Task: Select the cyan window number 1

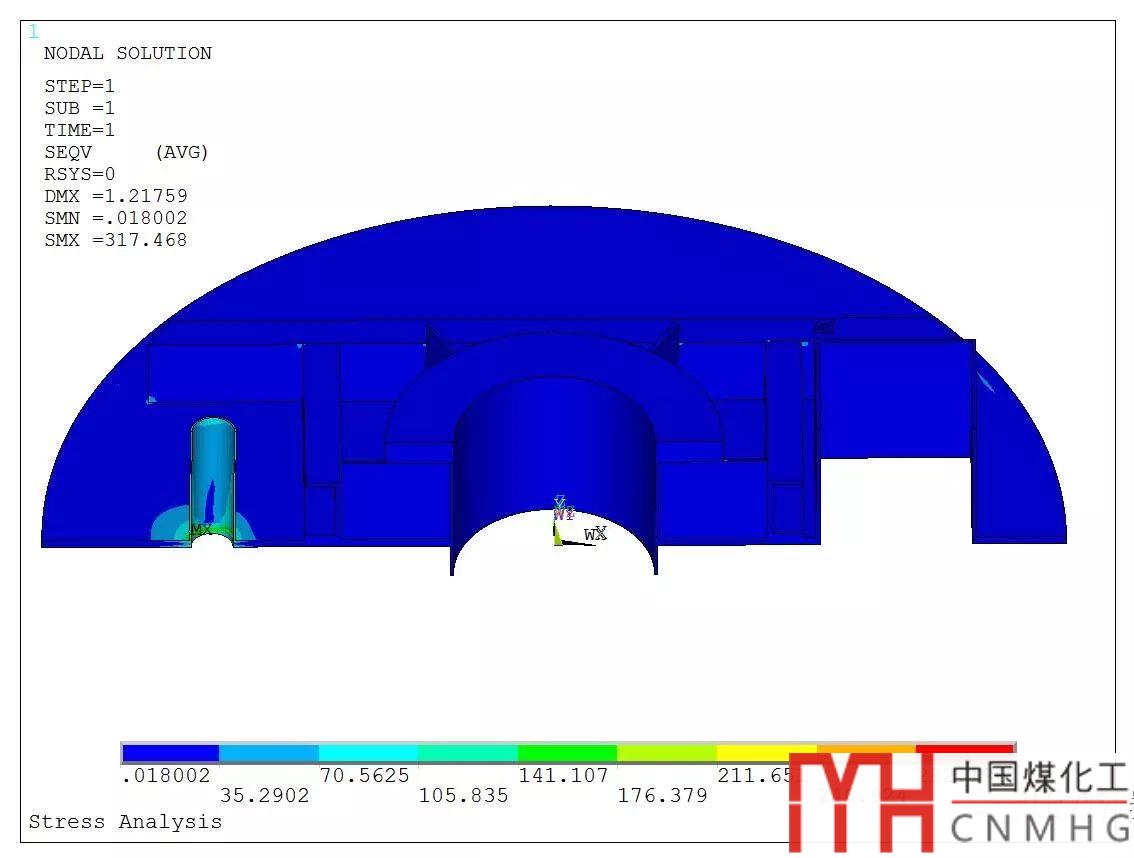Action: coord(33,32)
